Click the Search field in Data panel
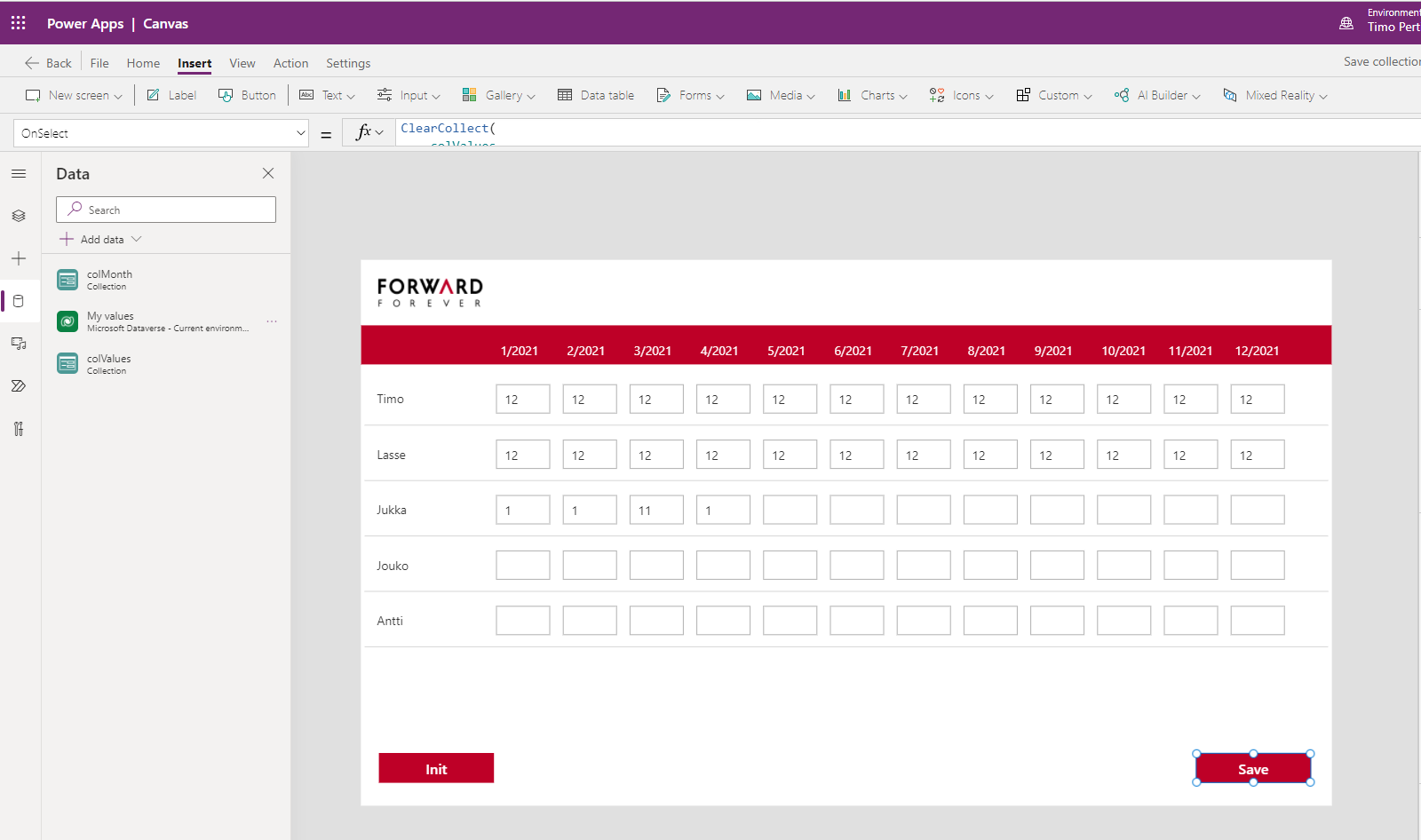Screen dimensions: 1421x840 pos(166,210)
